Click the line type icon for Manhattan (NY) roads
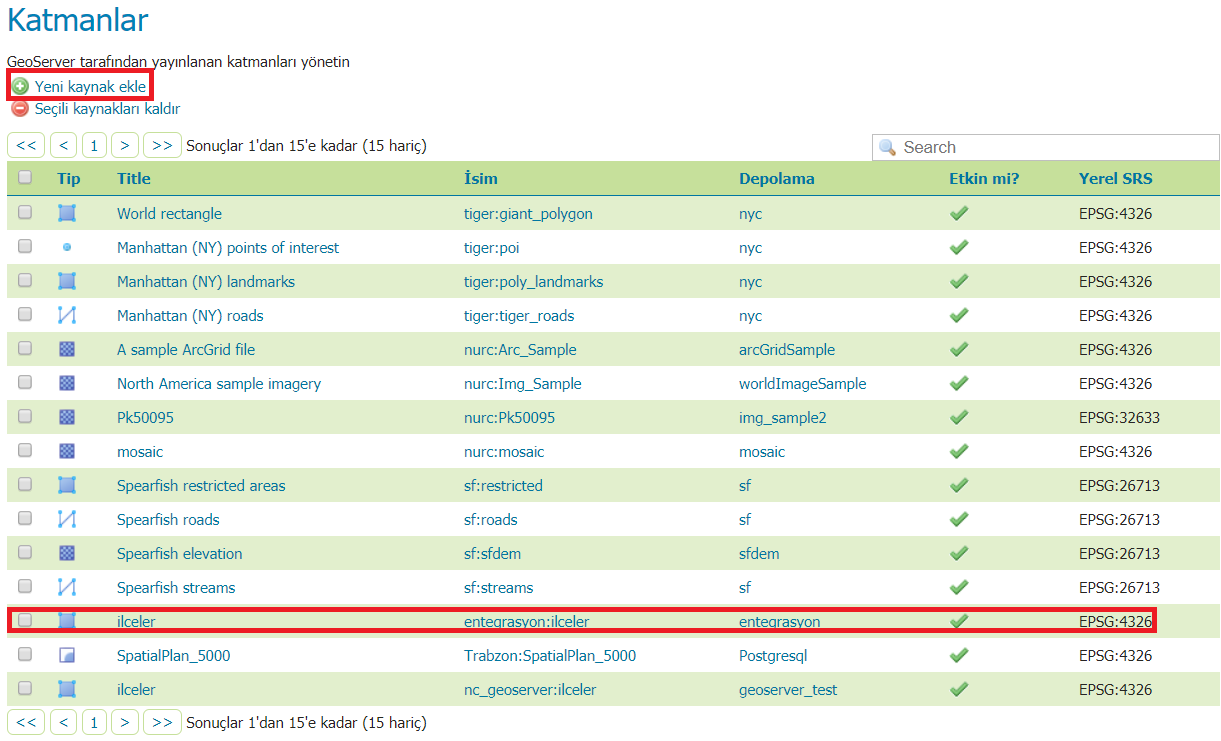 coord(67,315)
